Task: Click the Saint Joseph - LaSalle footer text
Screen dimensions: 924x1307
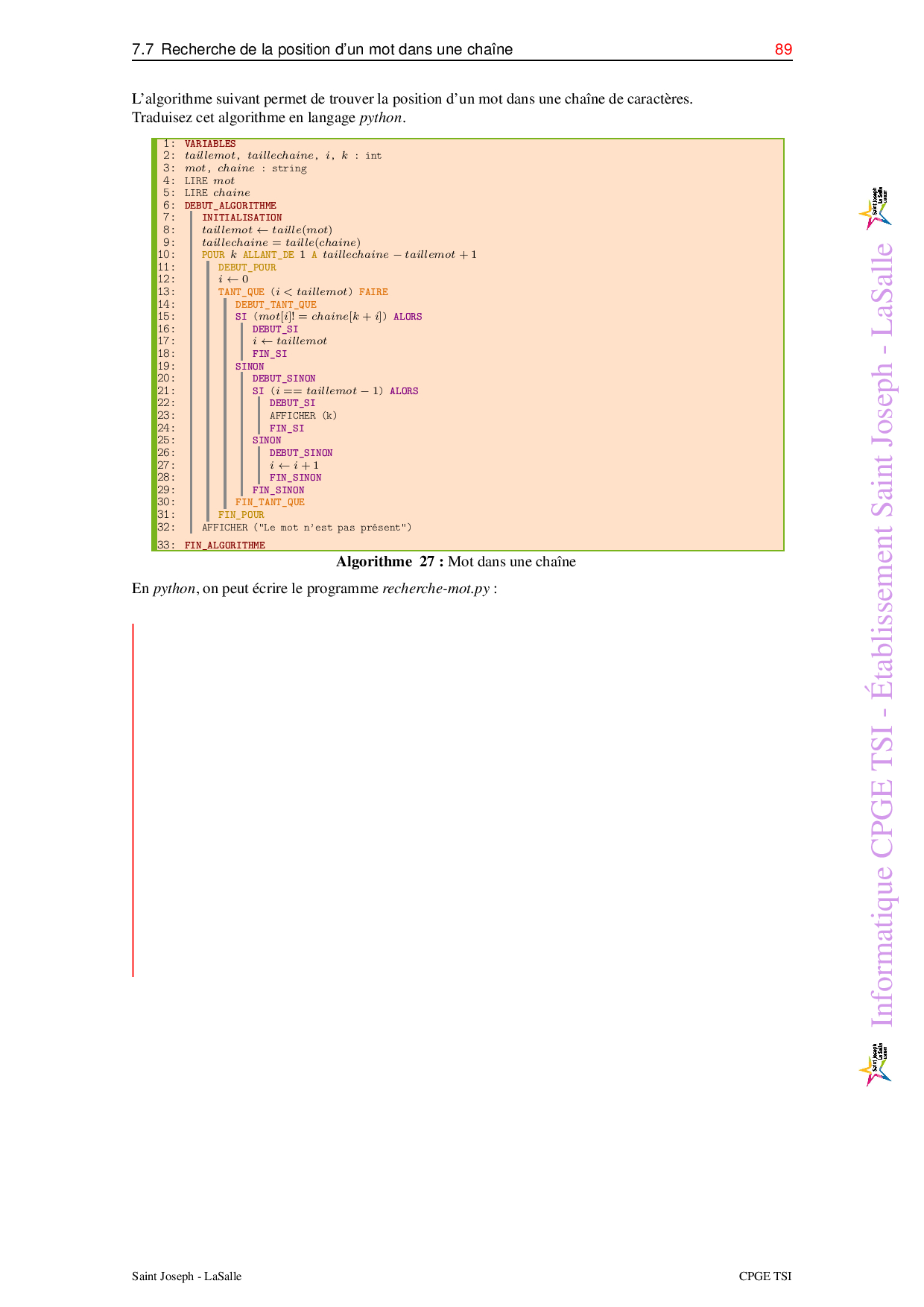Action: (x=186, y=1276)
